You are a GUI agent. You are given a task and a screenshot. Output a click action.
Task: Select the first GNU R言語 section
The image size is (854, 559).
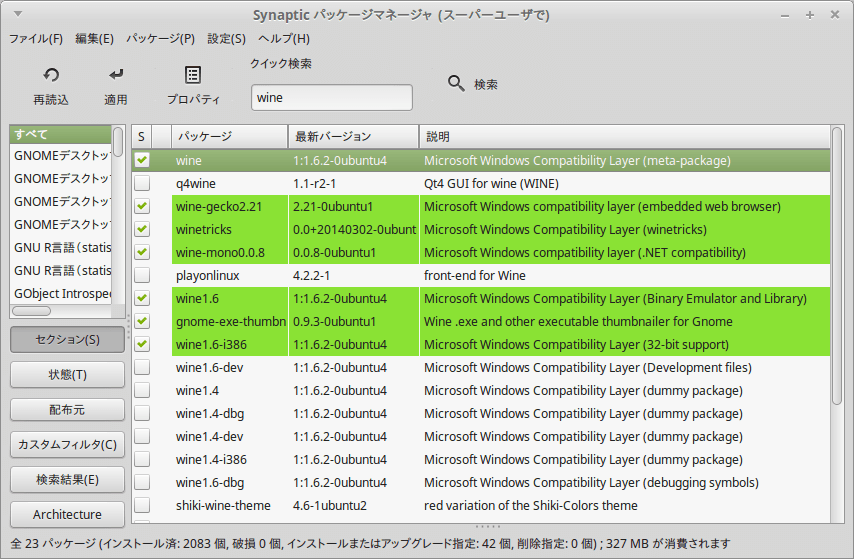coord(60,247)
